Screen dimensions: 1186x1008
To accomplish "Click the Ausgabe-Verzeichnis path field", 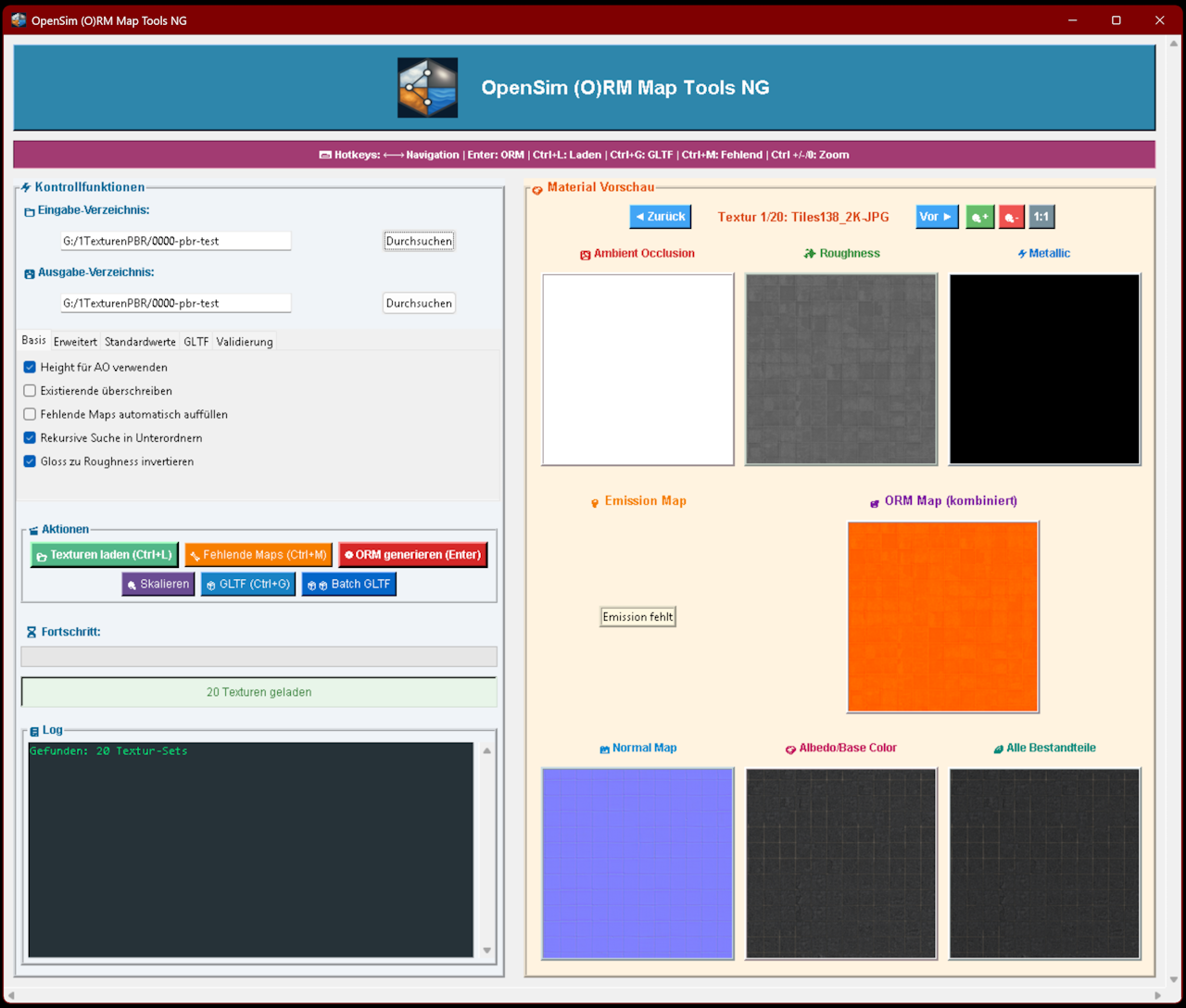I will click(x=175, y=303).
